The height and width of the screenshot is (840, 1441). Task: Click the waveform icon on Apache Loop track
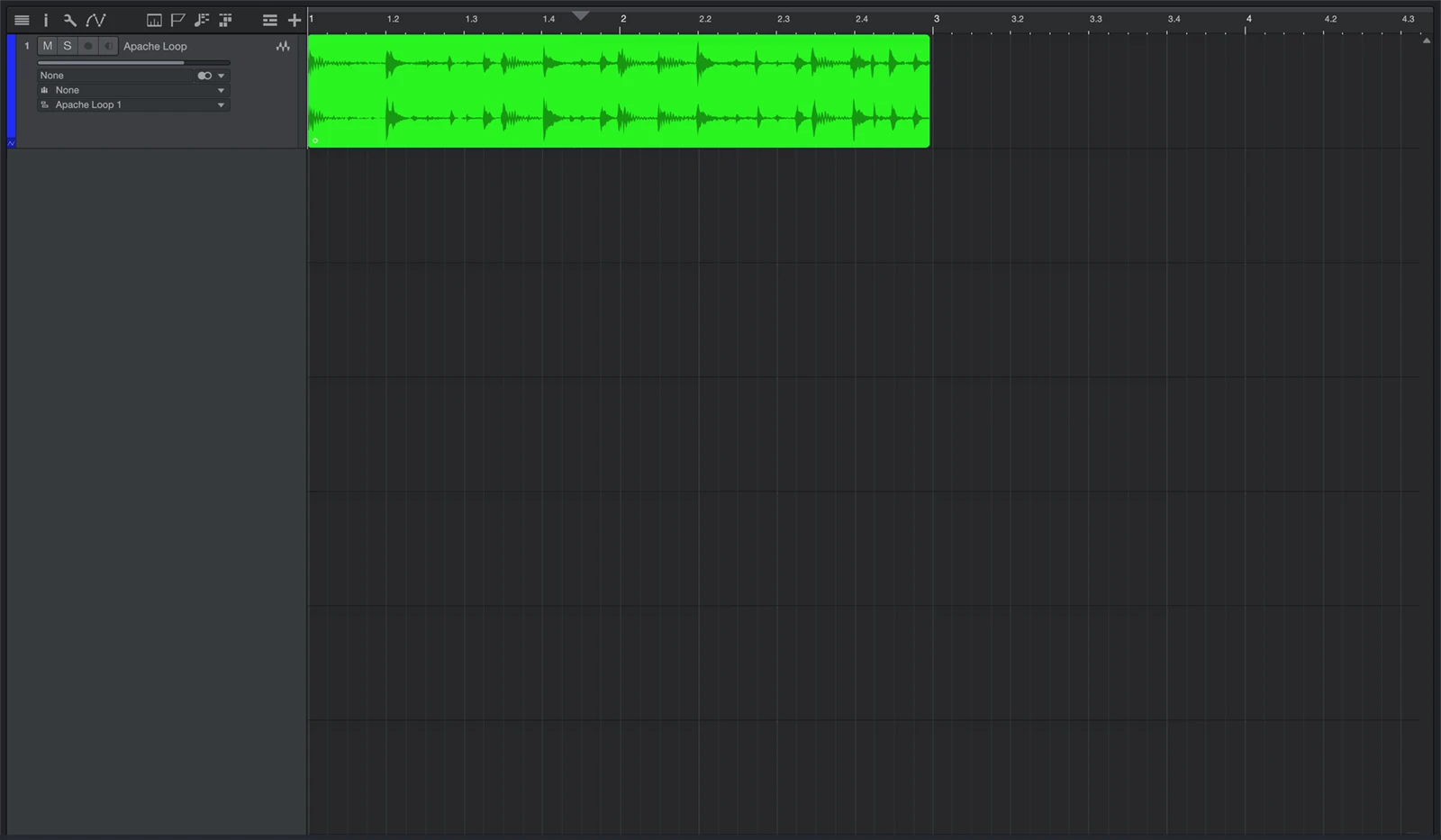(x=283, y=46)
